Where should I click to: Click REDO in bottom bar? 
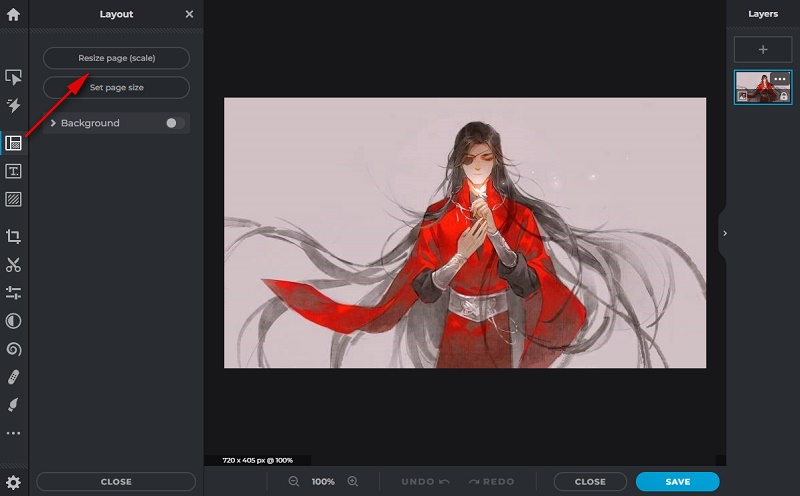click(491, 482)
